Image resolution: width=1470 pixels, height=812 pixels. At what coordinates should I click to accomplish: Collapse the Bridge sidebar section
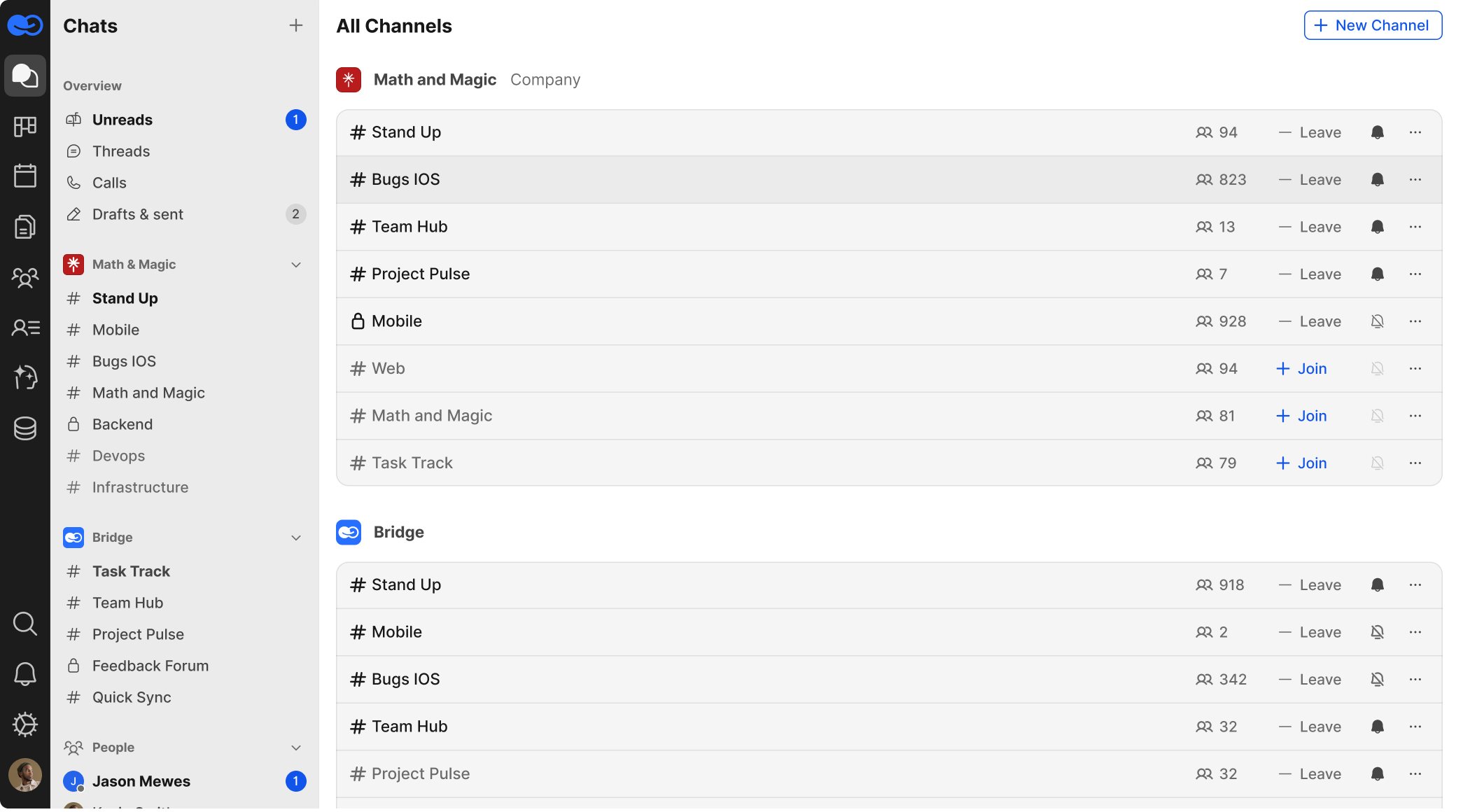coord(296,538)
